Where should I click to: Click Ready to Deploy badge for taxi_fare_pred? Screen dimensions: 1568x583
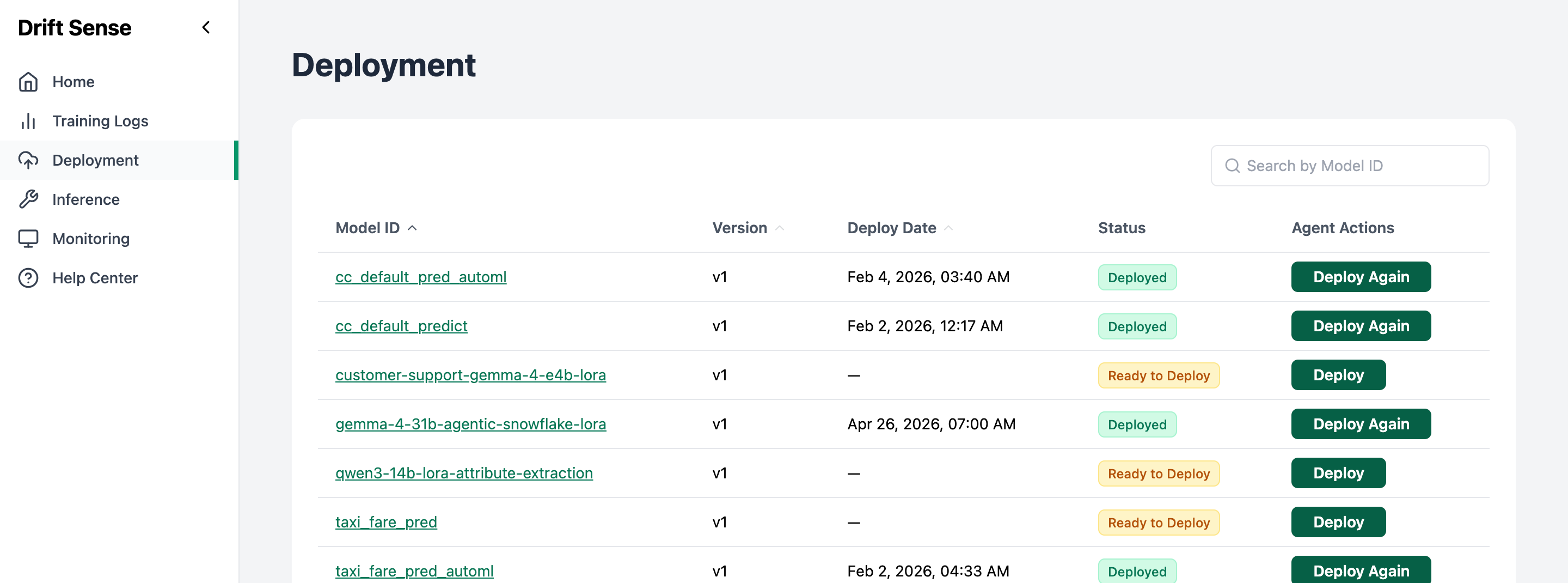point(1159,523)
